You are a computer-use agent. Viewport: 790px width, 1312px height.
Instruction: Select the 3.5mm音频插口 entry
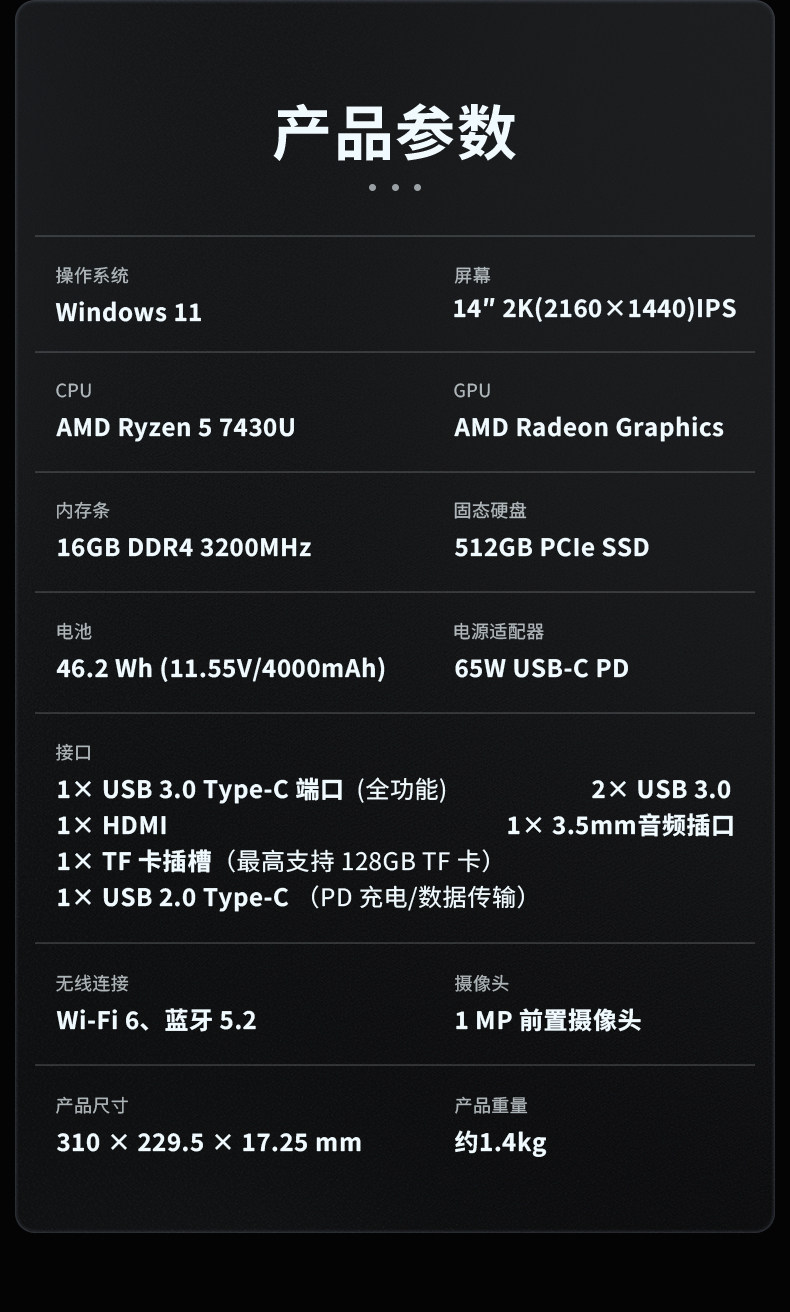click(x=620, y=826)
